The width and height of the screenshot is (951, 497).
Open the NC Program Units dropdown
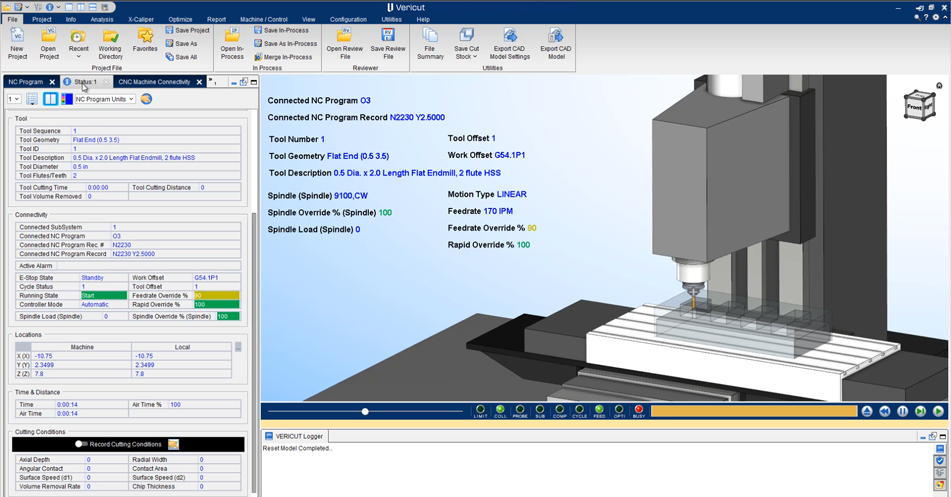103,99
